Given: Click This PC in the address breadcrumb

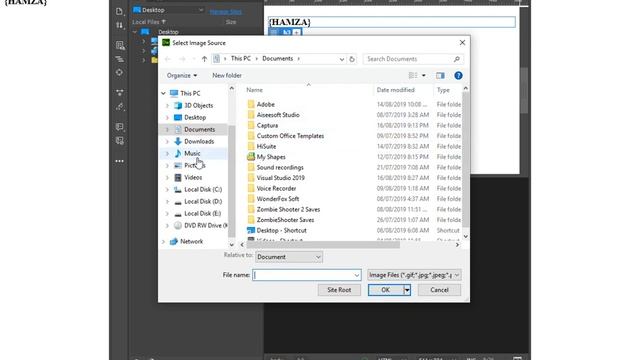Looking at the screenshot, I should tap(241, 59).
